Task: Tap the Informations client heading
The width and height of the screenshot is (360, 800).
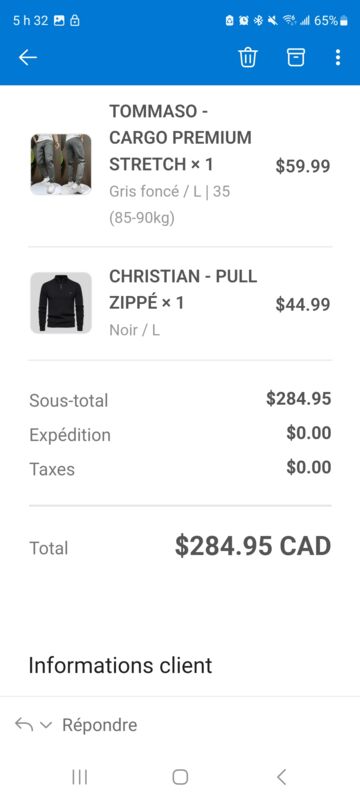Action: click(120, 666)
